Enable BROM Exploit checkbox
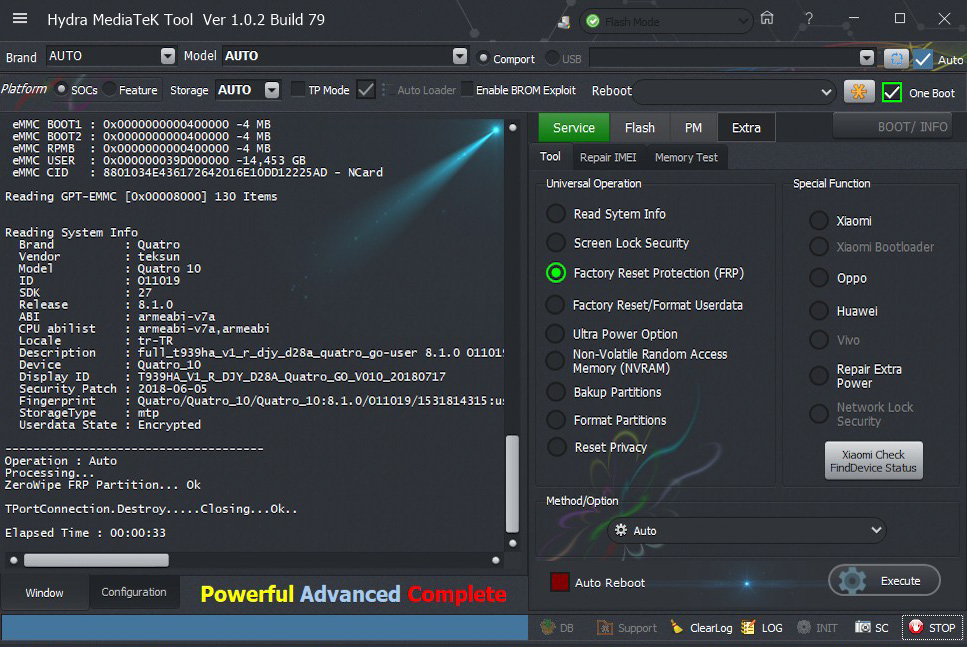967x647 pixels. 467,89
